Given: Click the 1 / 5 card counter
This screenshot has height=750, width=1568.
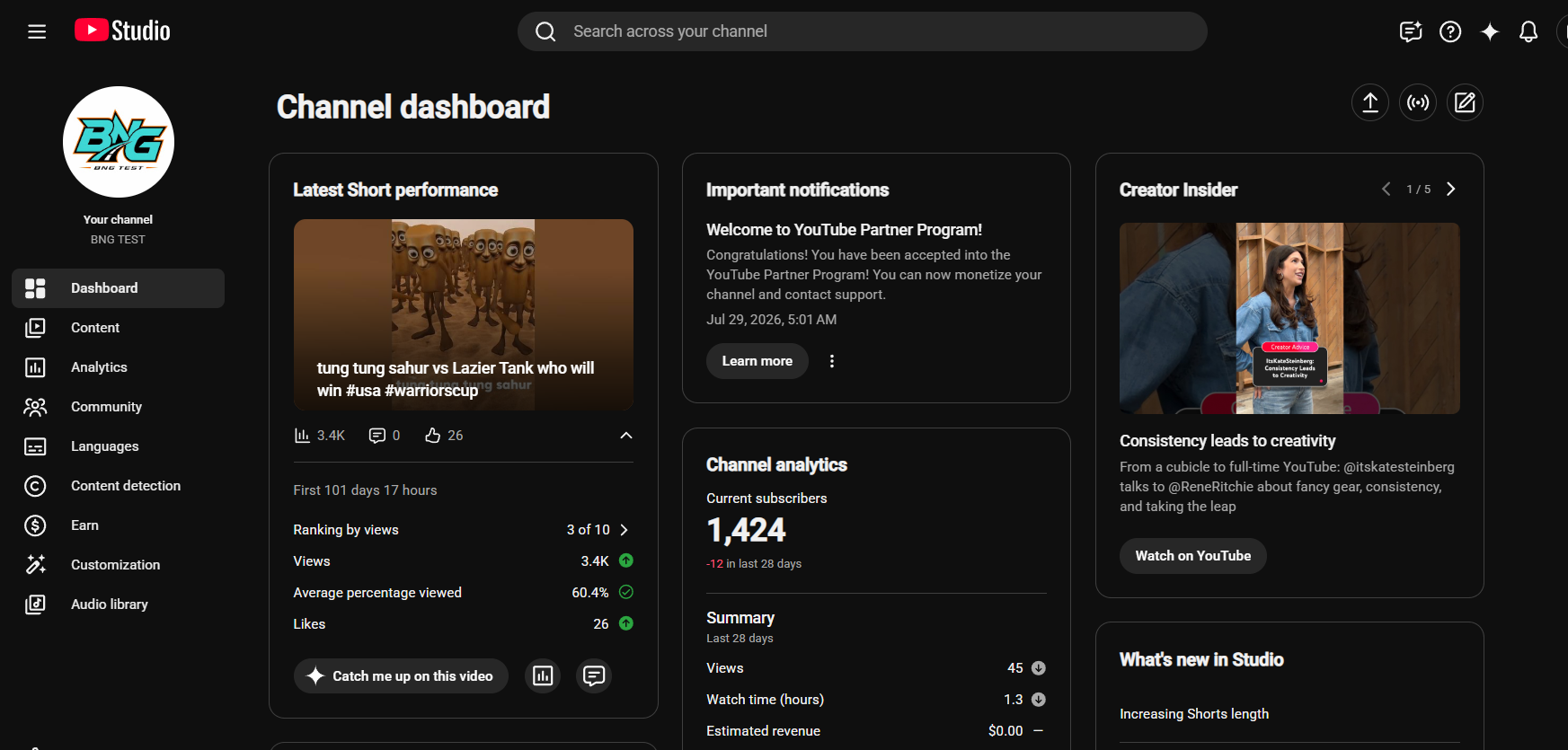Looking at the screenshot, I should tap(1419, 190).
